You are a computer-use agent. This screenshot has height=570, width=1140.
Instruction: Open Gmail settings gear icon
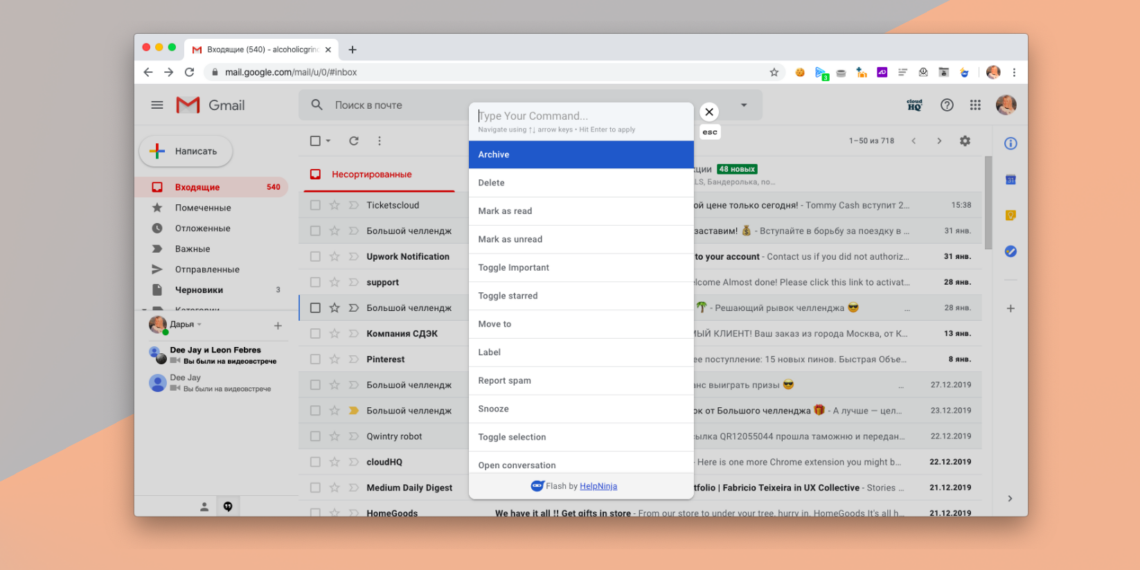pyautogui.click(x=964, y=141)
